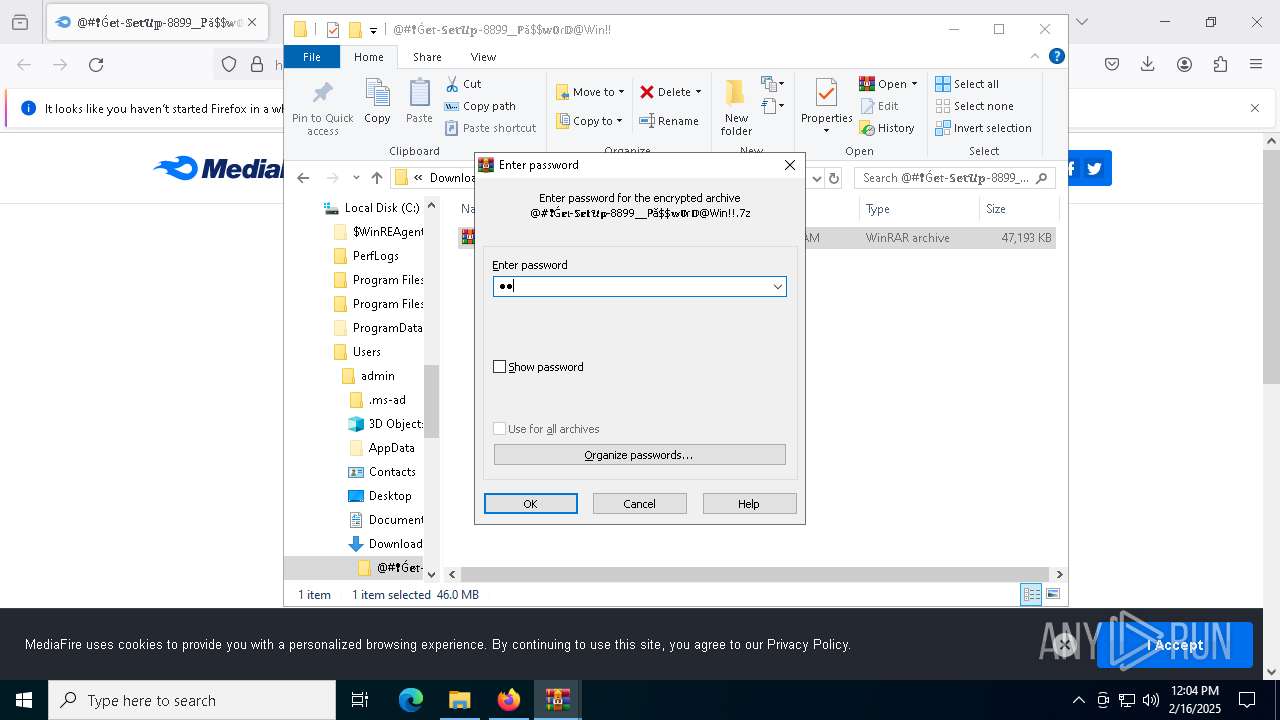Open Firefox extensions puzzle icon
Image resolution: width=1280 pixels, height=720 pixels.
[x=1220, y=64]
